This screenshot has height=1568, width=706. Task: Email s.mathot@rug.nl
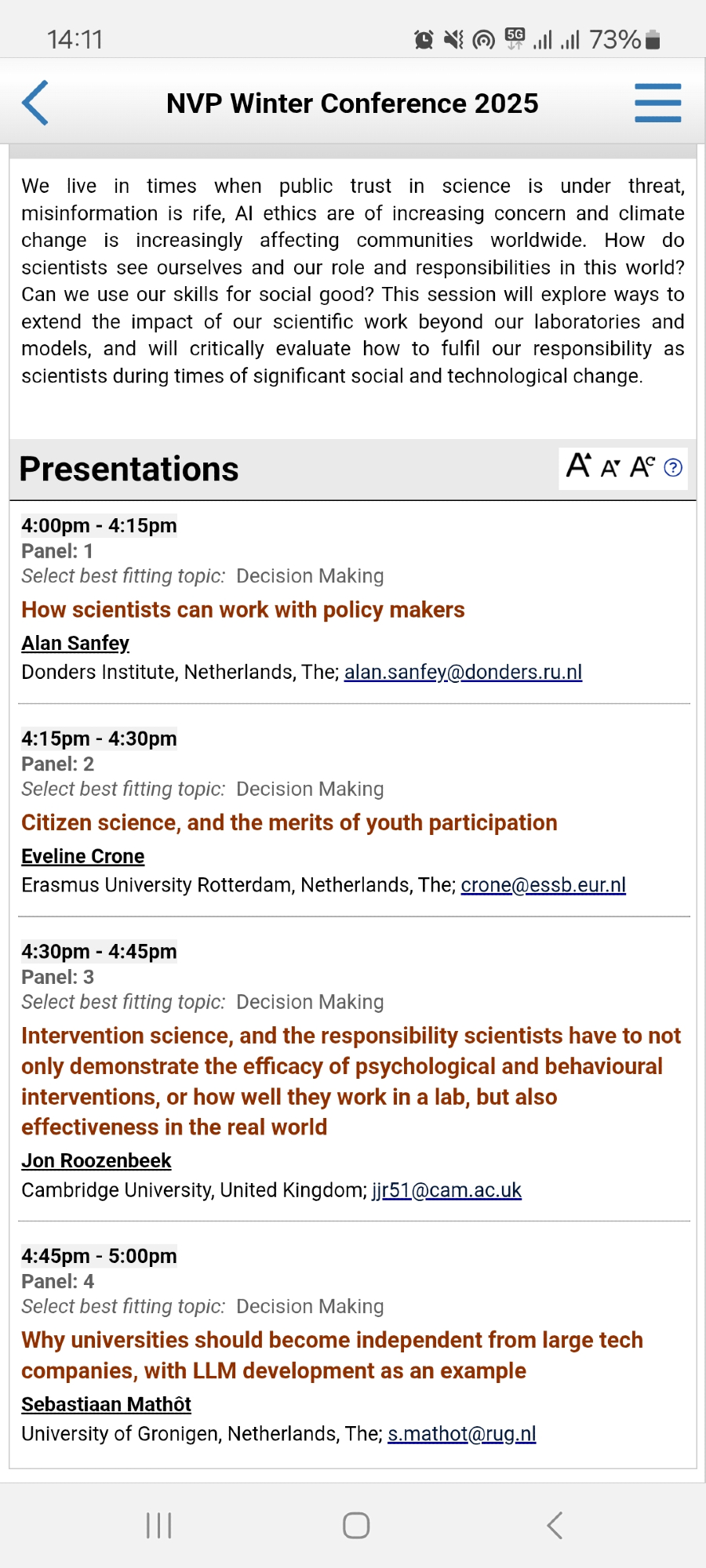pyautogui.click(x=462, y=1434)
